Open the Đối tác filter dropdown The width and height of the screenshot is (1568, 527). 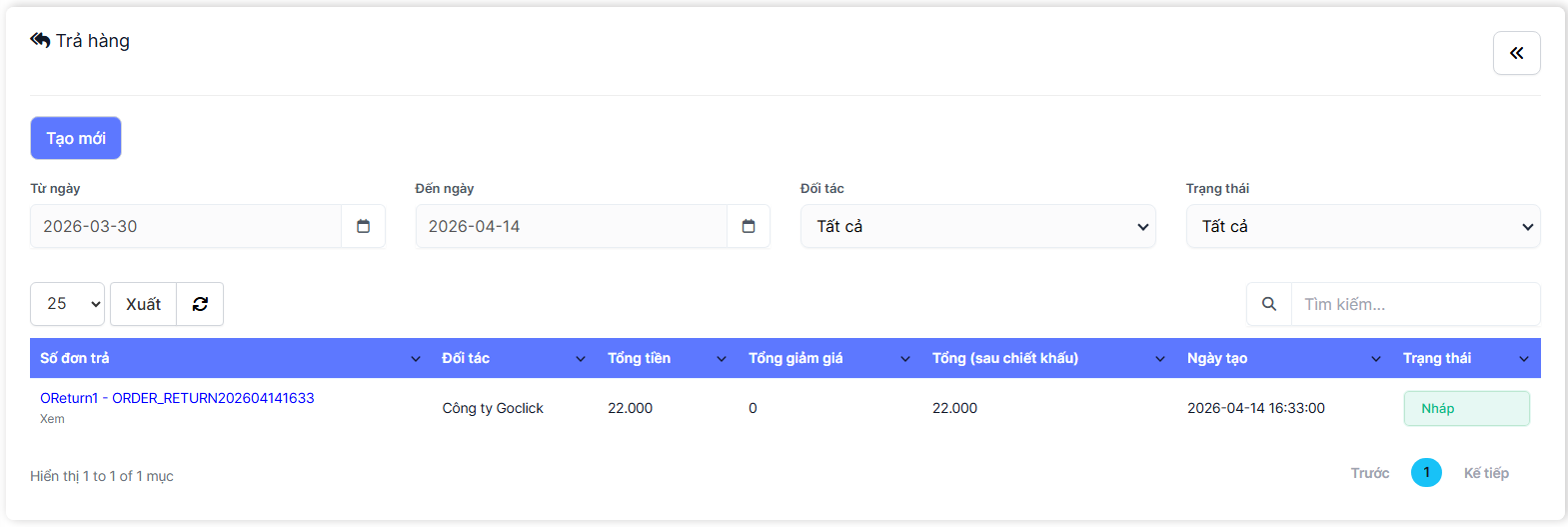pyautogui.click(x=977, y=226)
